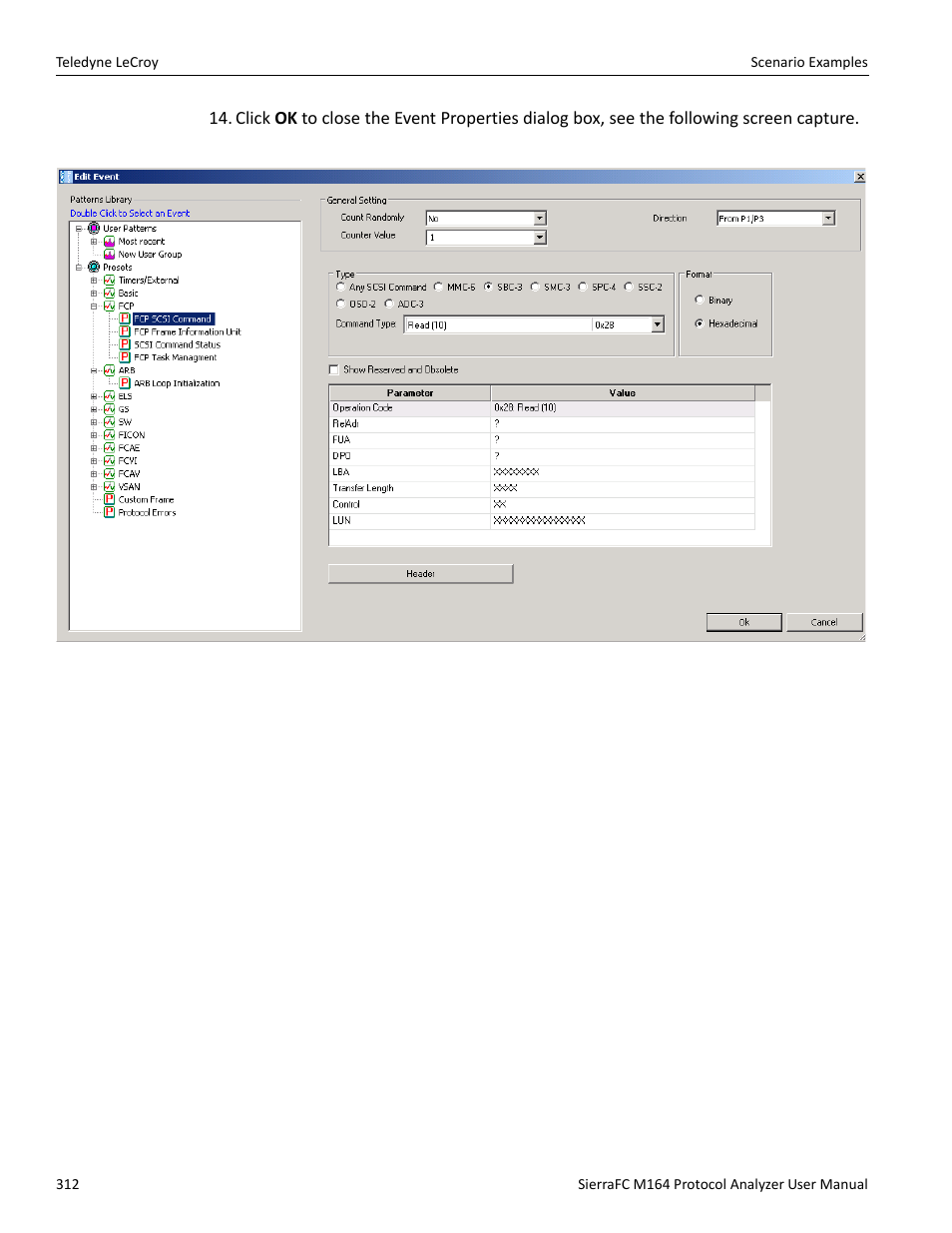This screenshot has height=1233, width=952.
Task: Click the GS category icon
Action: tap(110, 409)
